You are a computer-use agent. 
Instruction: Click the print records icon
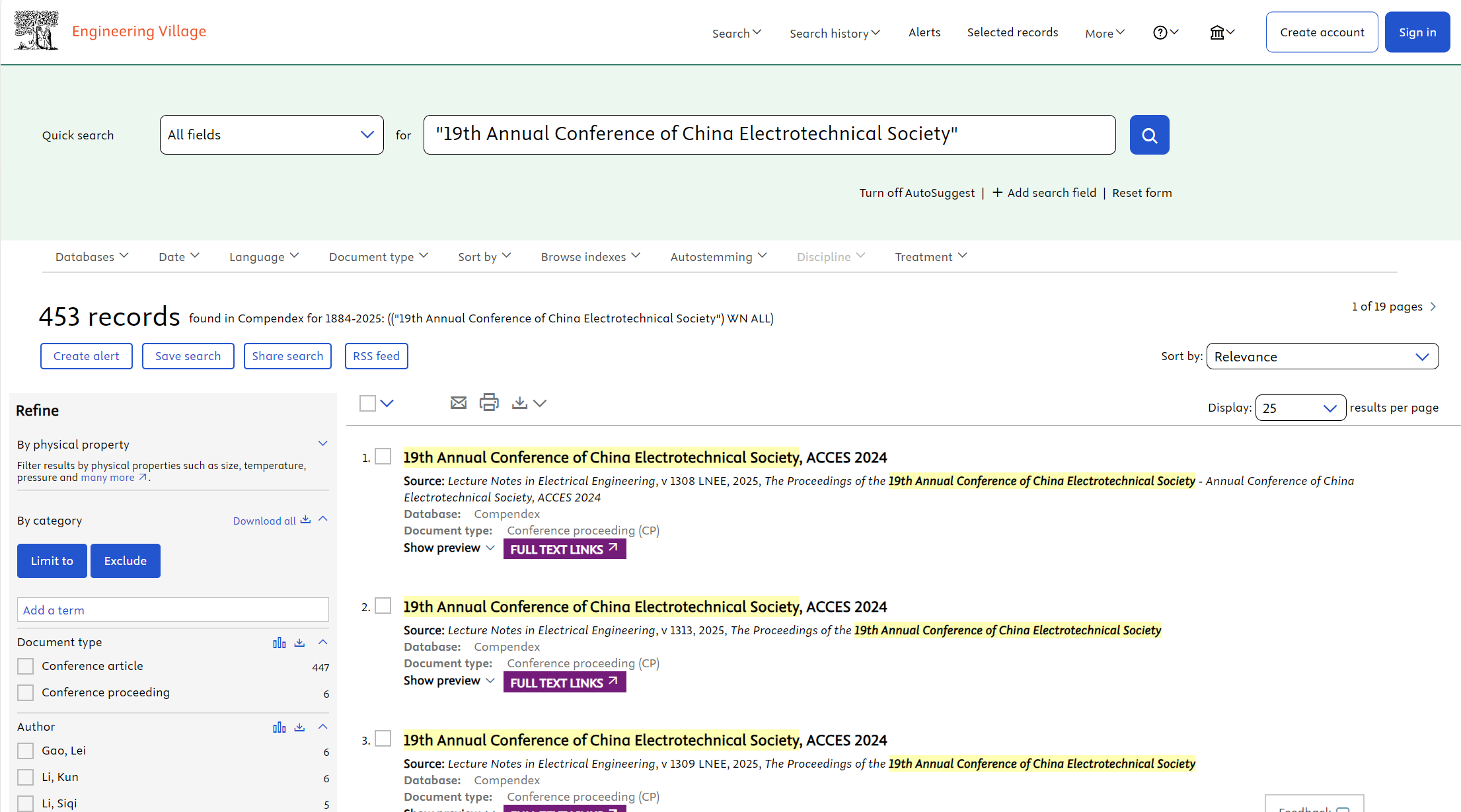tap(488, 402)
